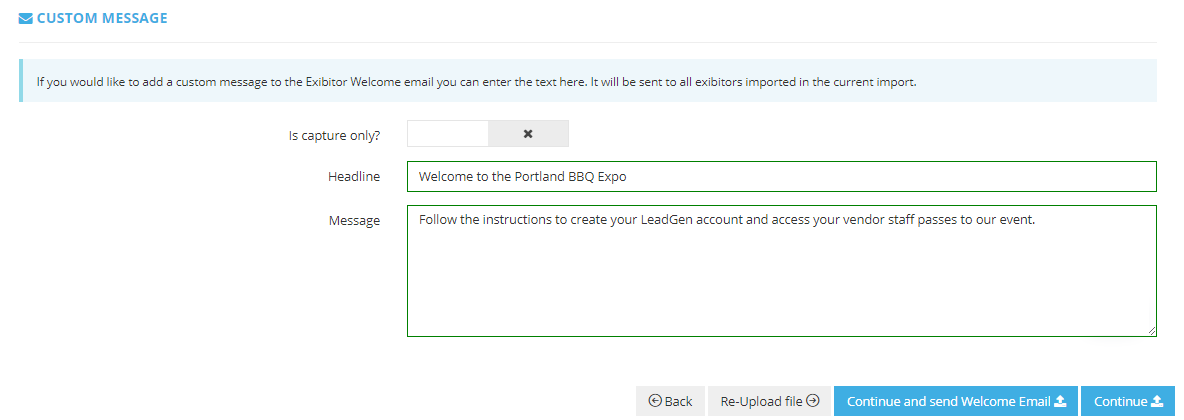This screenshot has height=420, width=1184.
Task: Click the Message field label
Action: 354,221
